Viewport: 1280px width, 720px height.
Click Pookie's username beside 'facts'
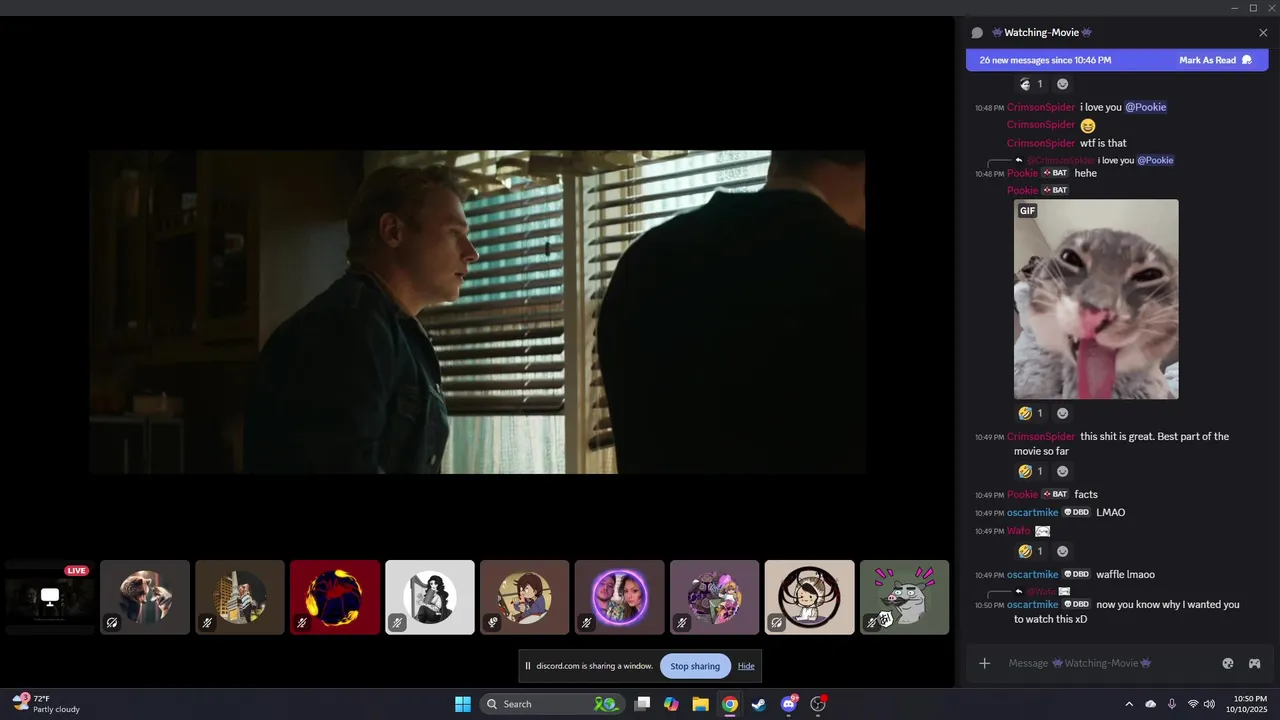[x=1022, y=494]
